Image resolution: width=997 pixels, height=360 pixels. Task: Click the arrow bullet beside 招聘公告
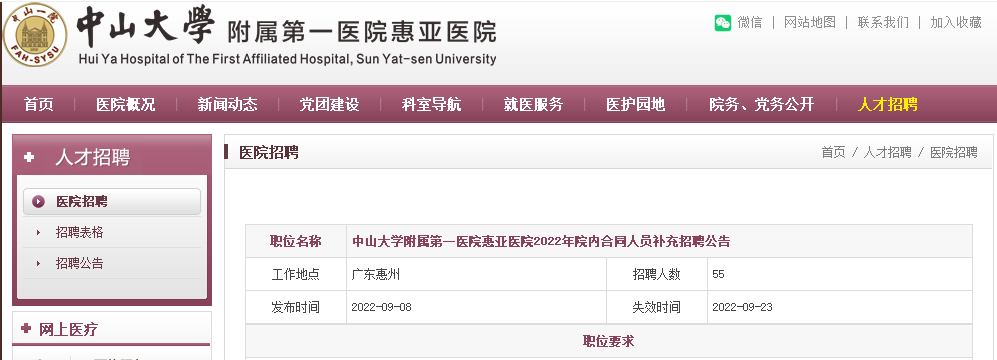point(38,263)
